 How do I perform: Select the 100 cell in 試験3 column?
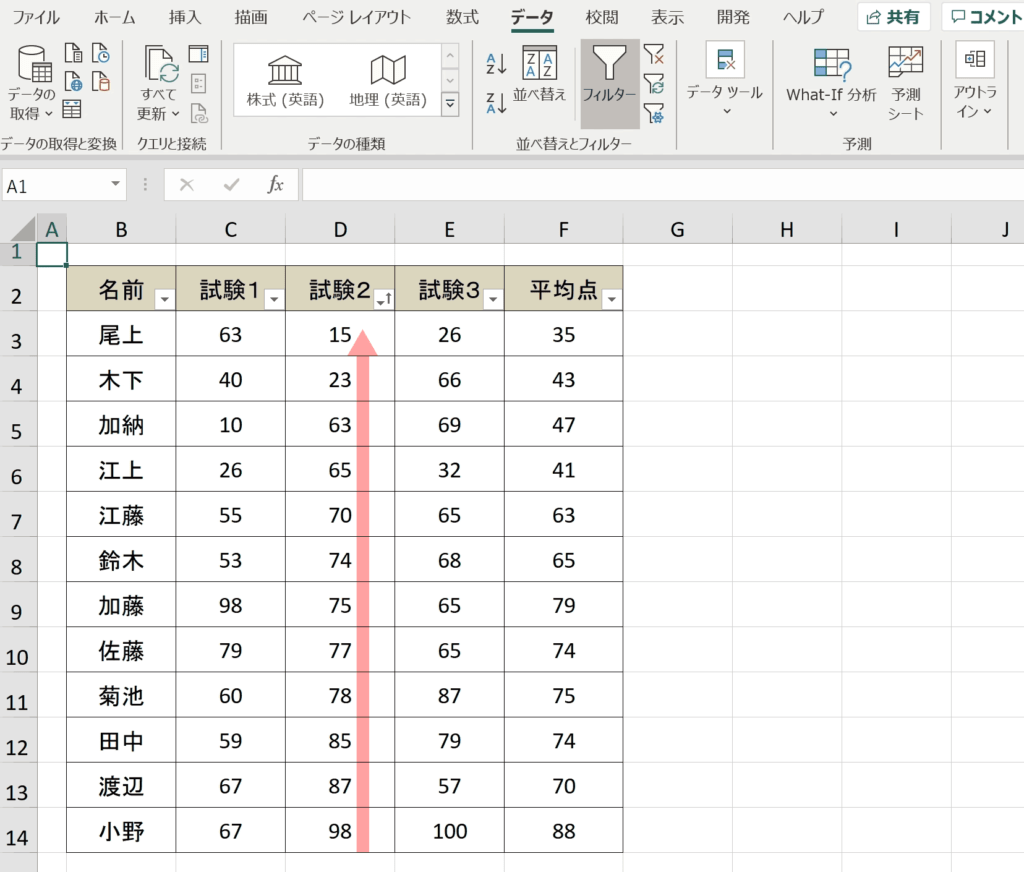click(449, 830)
